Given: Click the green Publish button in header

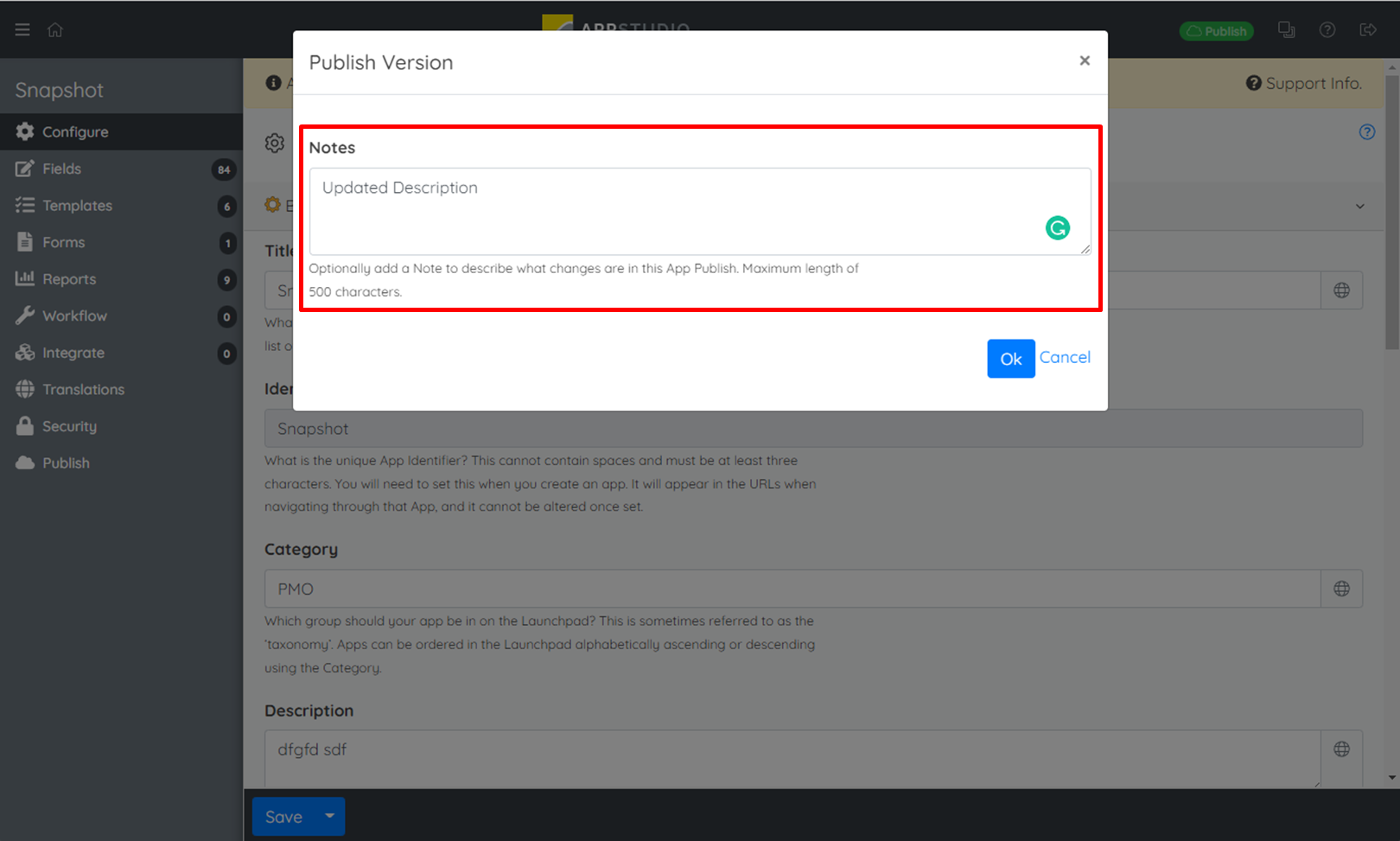Looking at the screenshot, I should tap(1217, 31).
